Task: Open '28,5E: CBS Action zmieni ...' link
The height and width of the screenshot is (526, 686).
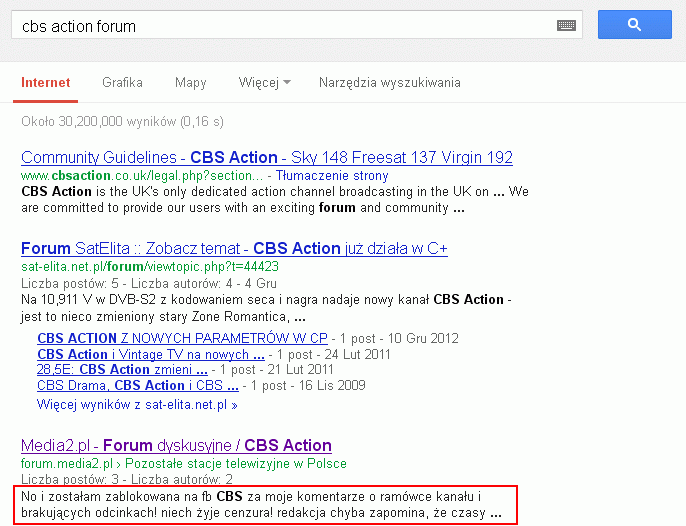Action: (122, 369)
